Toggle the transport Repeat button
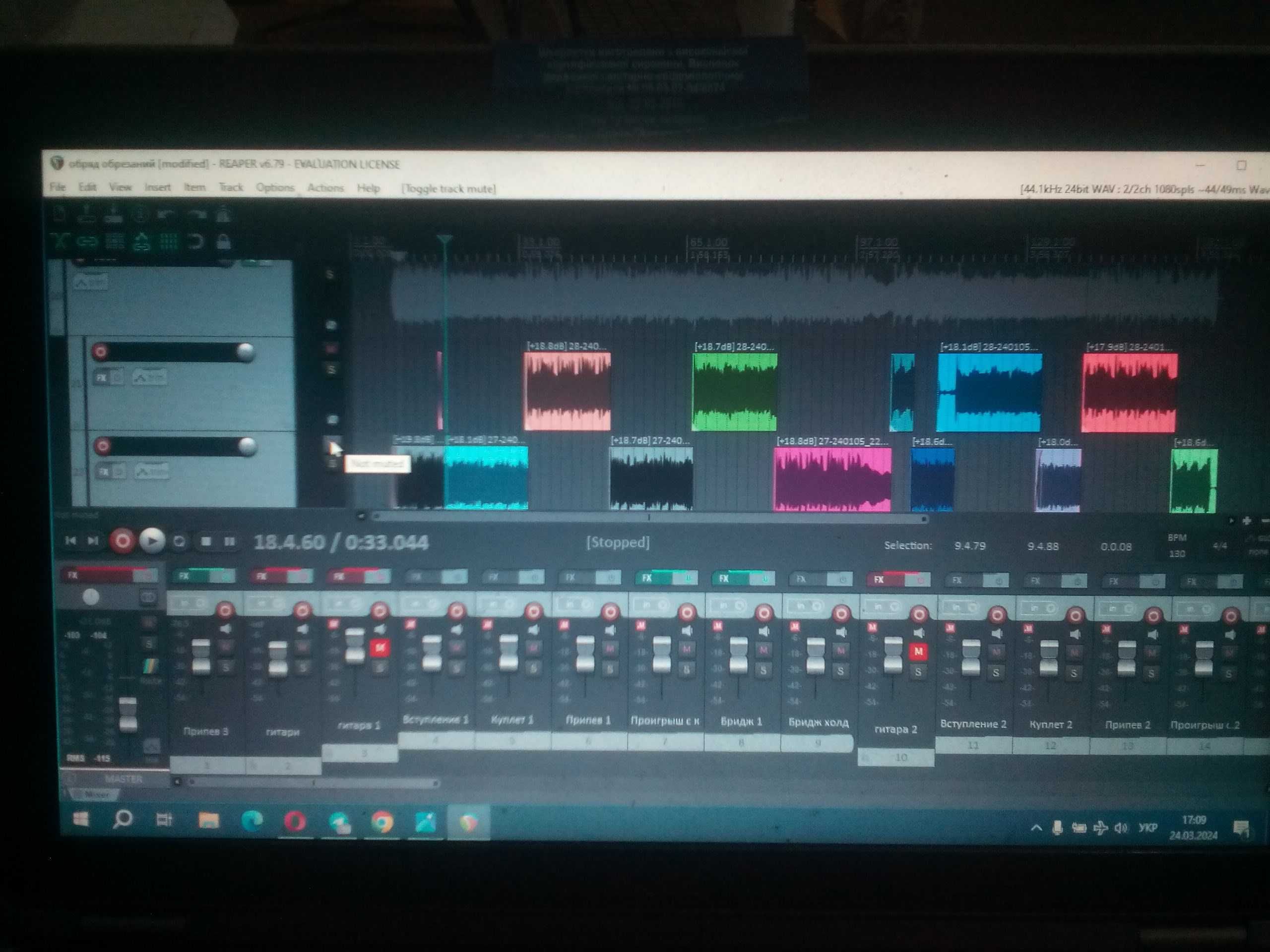 pos(179,541)
